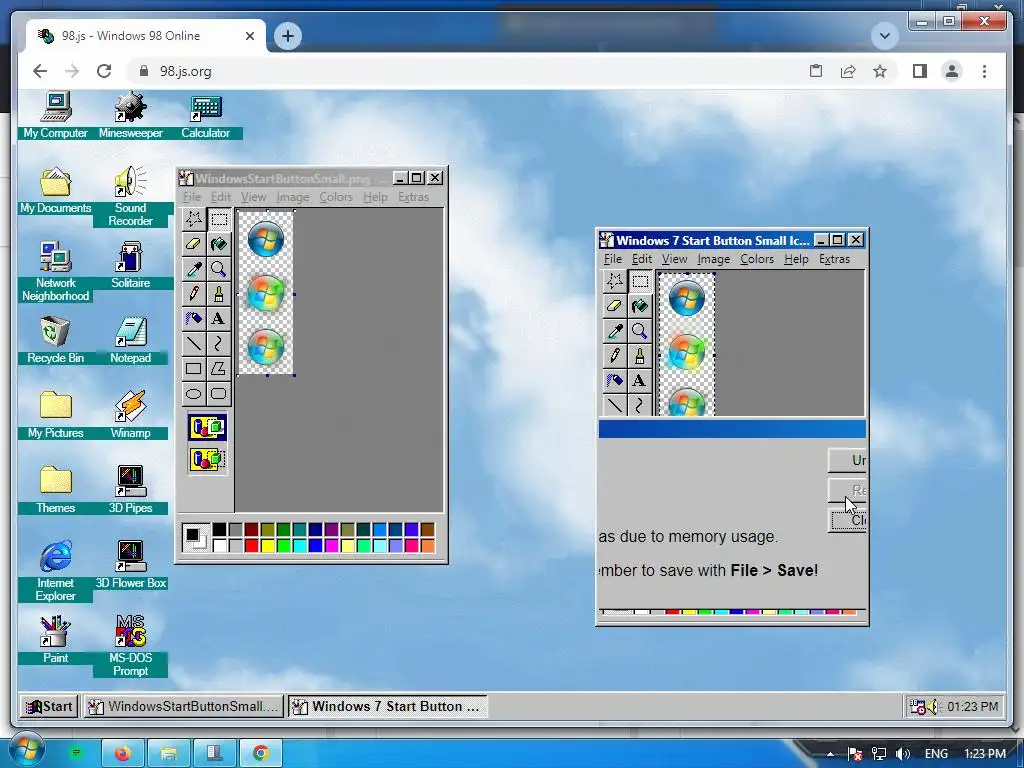This screenshot has width=1024, height=768.
Task: Pick red swatch in left Paint palette
Action: [251, 545]
